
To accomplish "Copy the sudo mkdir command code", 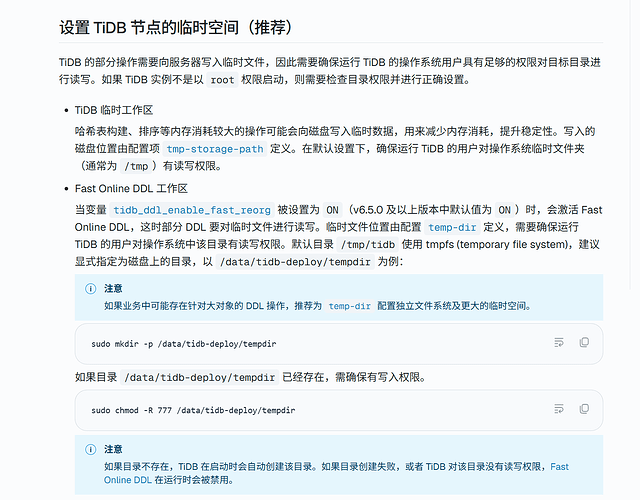I will (584, 342).
